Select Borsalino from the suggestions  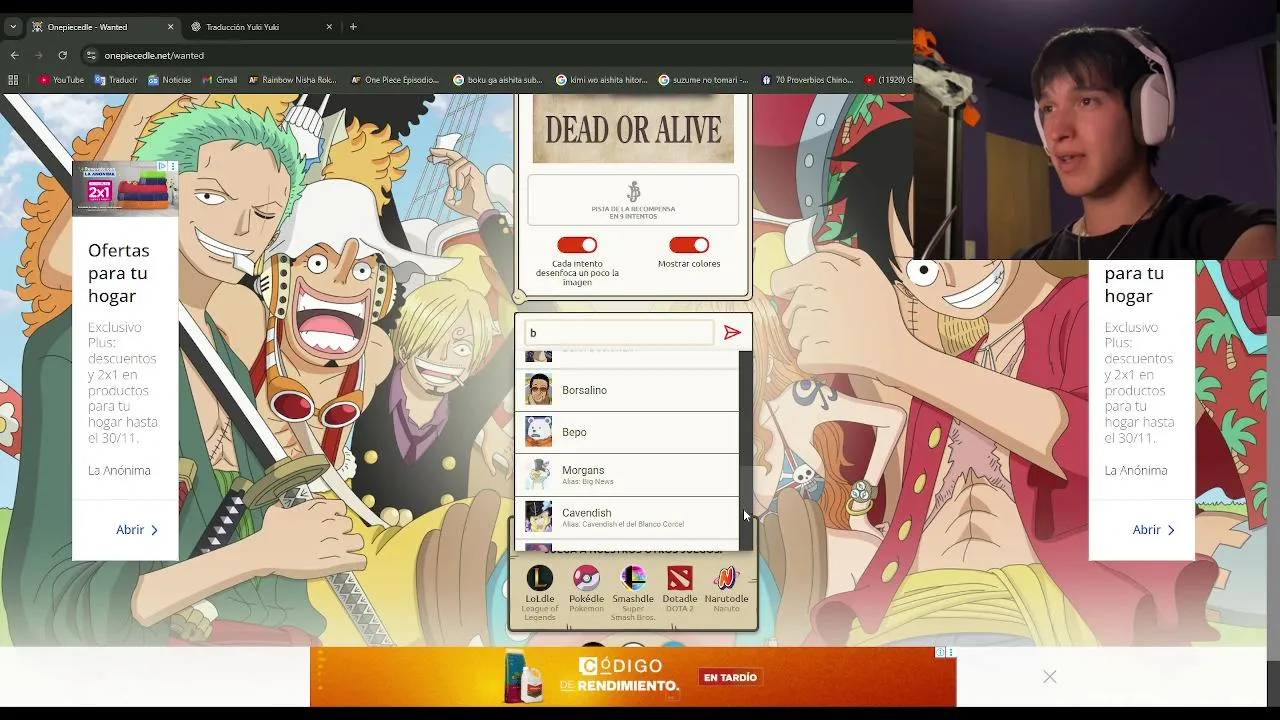(x=627, y=390)
